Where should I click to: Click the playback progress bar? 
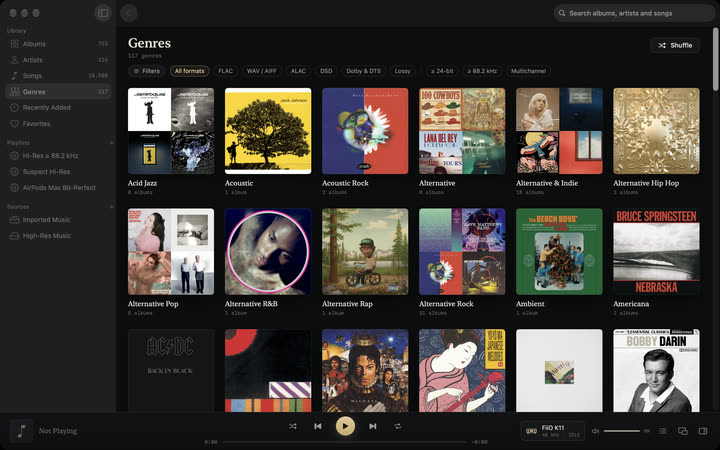344,442
